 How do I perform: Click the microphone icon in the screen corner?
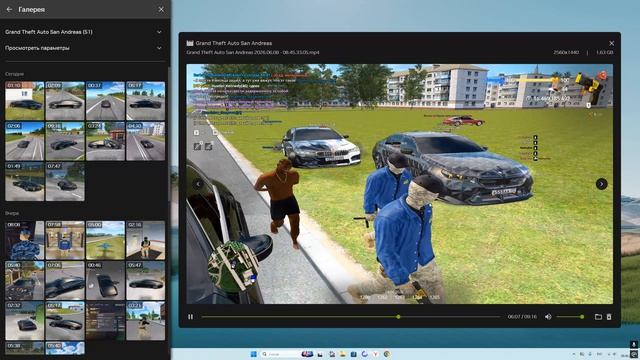tap(633, 344)
